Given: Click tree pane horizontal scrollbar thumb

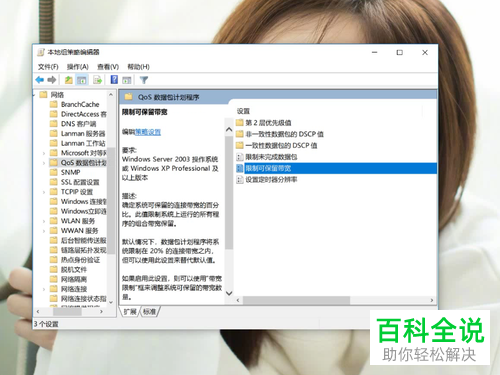Looking at the screenshot, I should [x=67, y=312].
